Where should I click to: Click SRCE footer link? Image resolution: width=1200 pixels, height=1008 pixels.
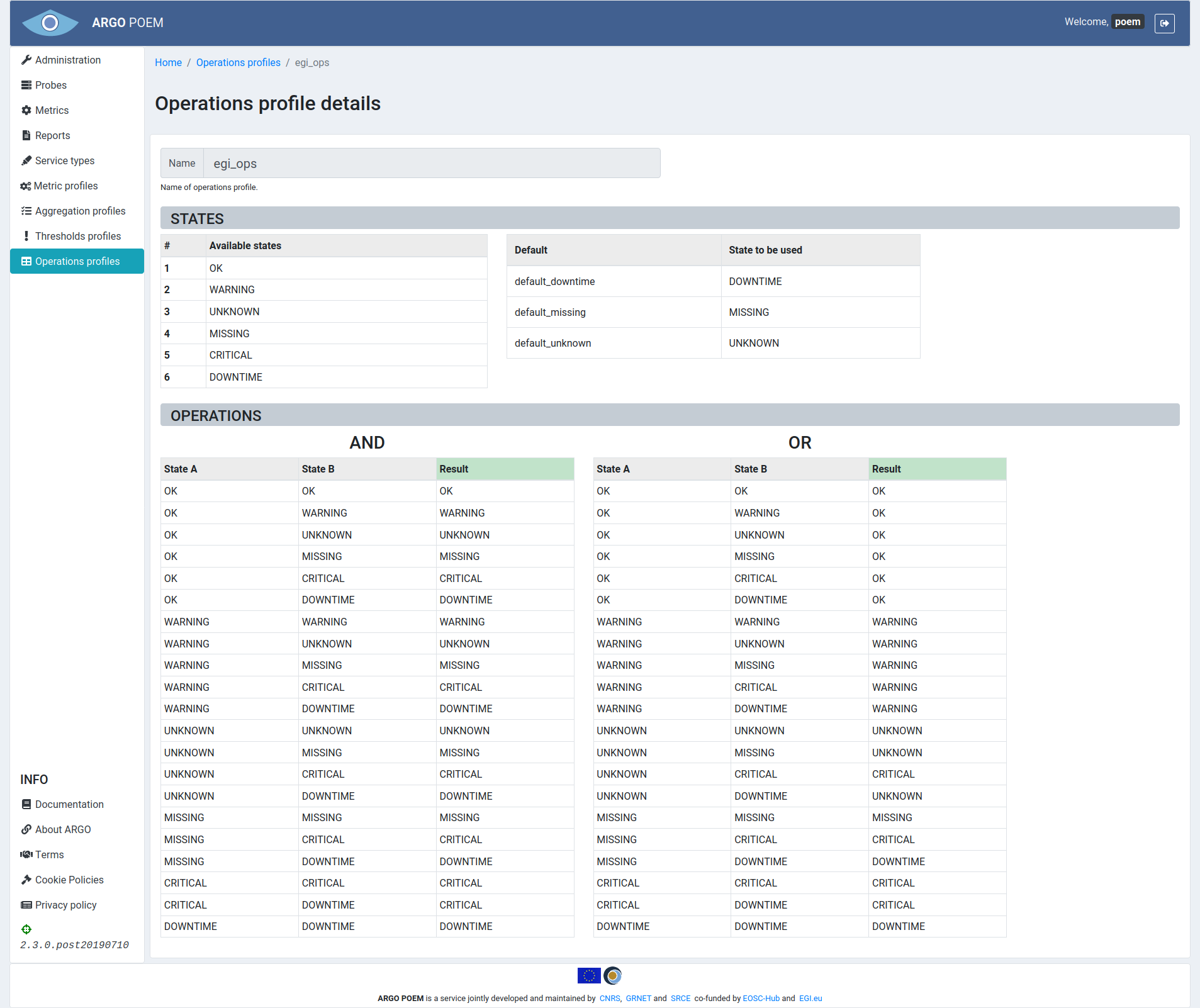click(x=680, y=999)
